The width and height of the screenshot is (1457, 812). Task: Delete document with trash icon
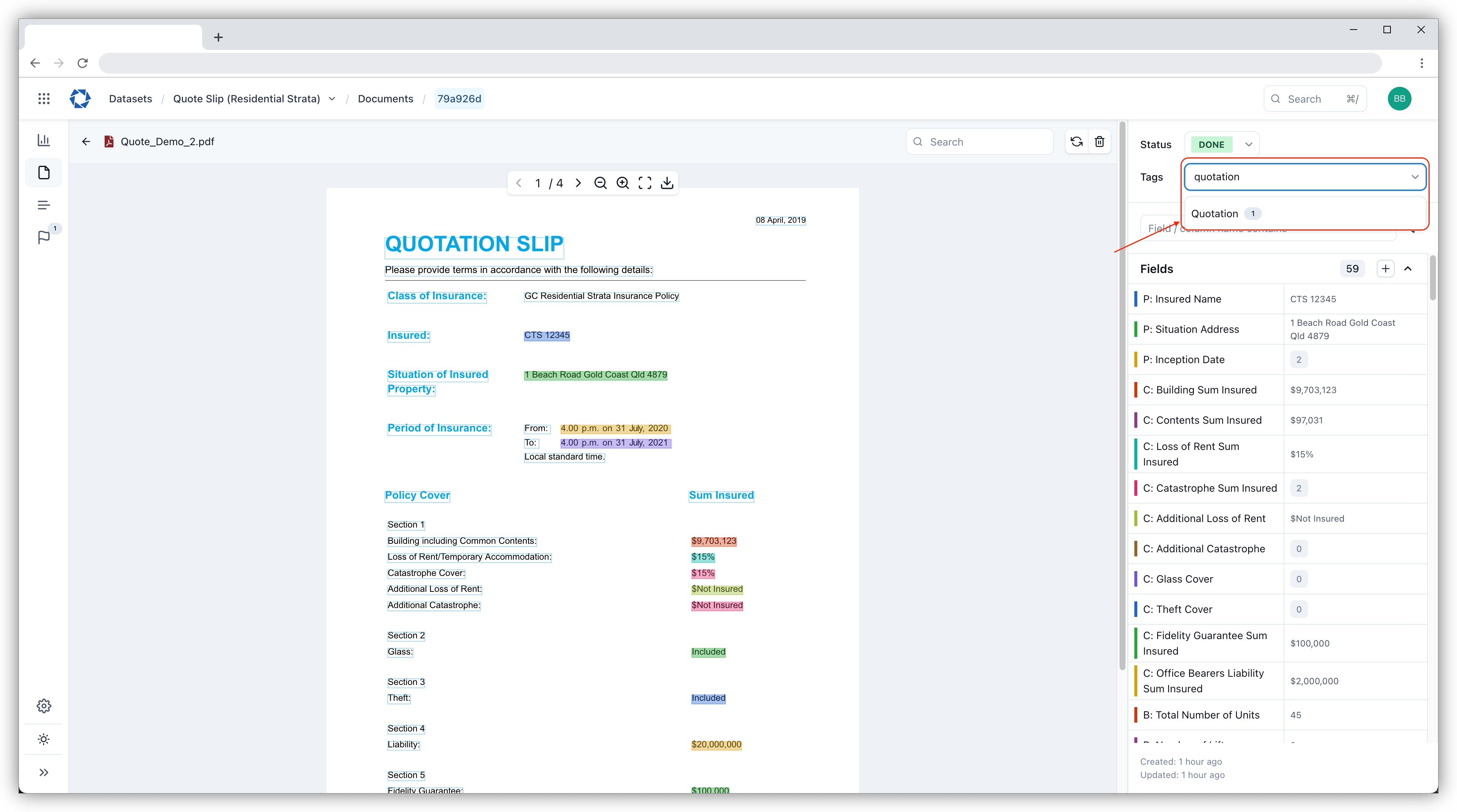coord(1099,141)
